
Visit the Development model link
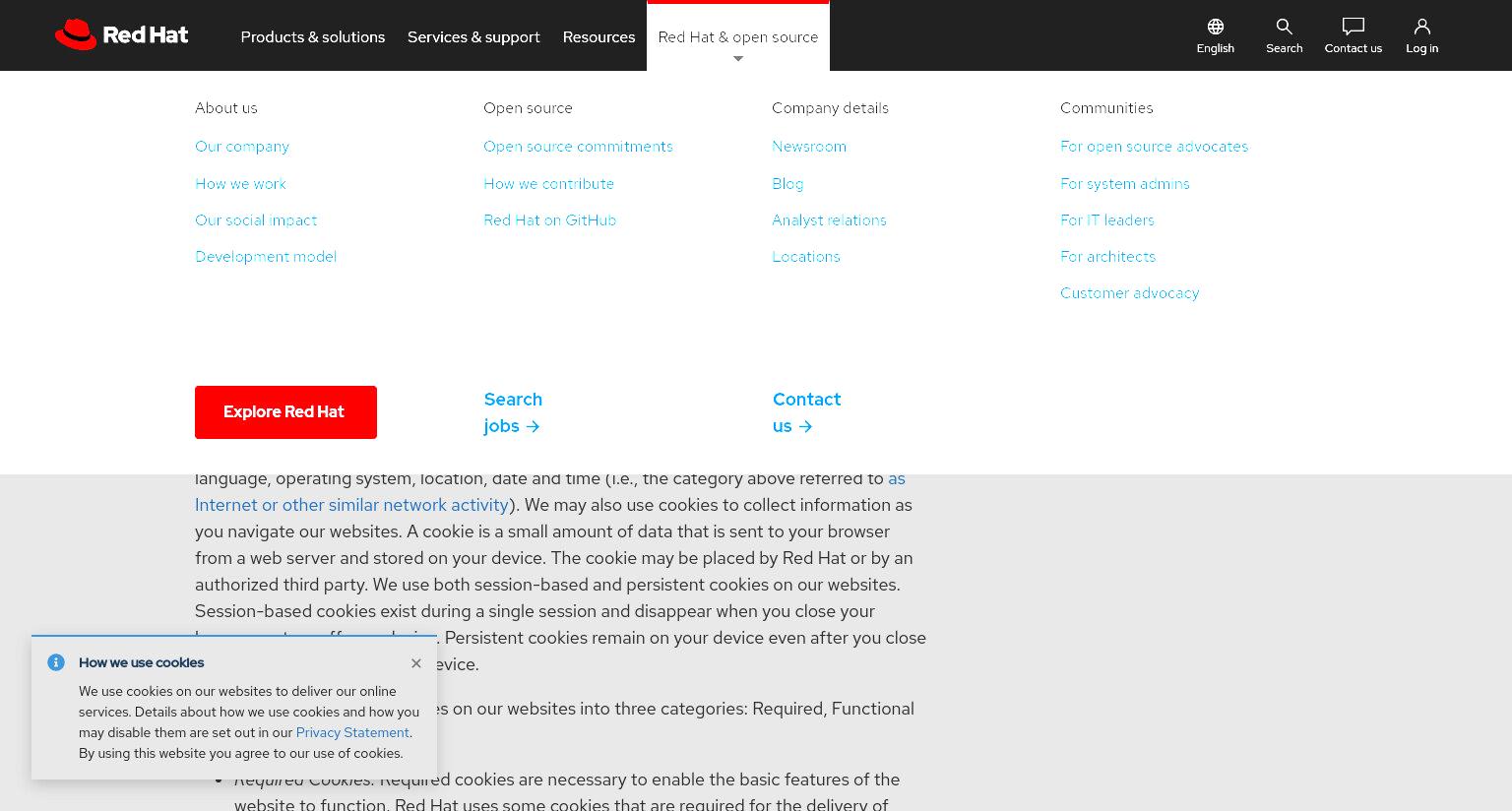point(266,257)
